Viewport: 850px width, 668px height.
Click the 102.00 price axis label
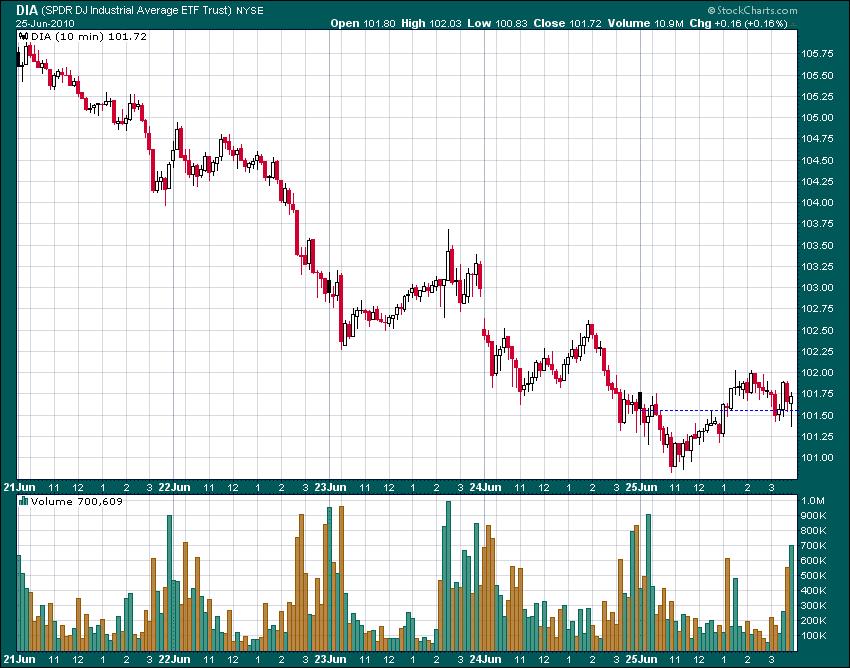[817, 373]
